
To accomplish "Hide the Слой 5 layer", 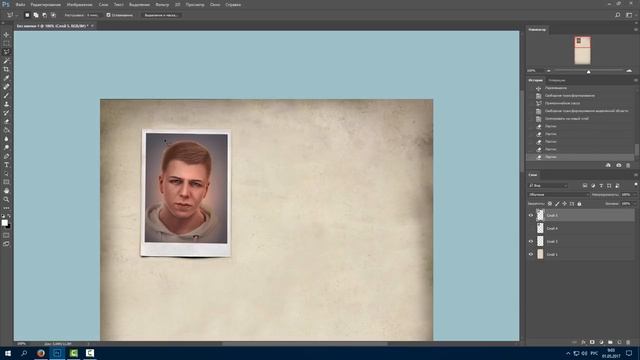I will point(531,215).
